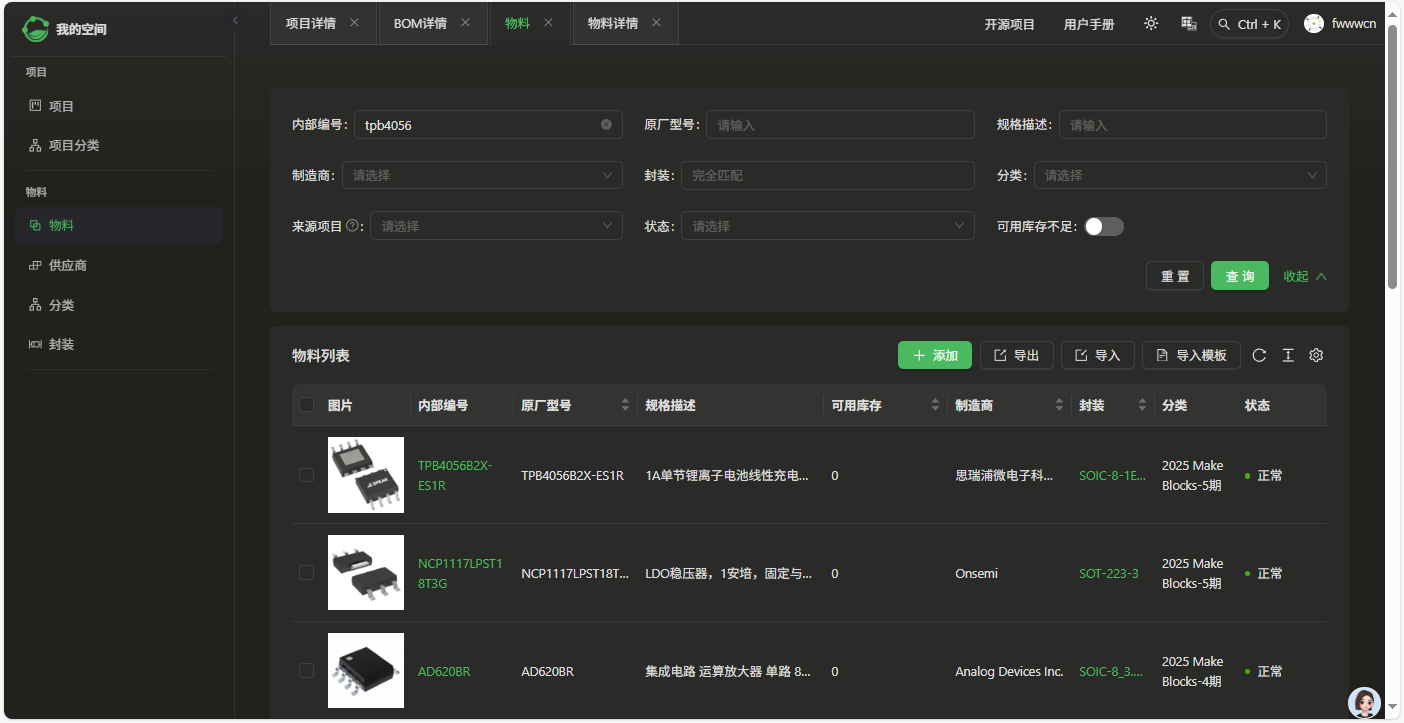Screen dimensions: 1404x723
Task: Toggle the light/dark theme sun icon
Action: [x=1151, y=24]
